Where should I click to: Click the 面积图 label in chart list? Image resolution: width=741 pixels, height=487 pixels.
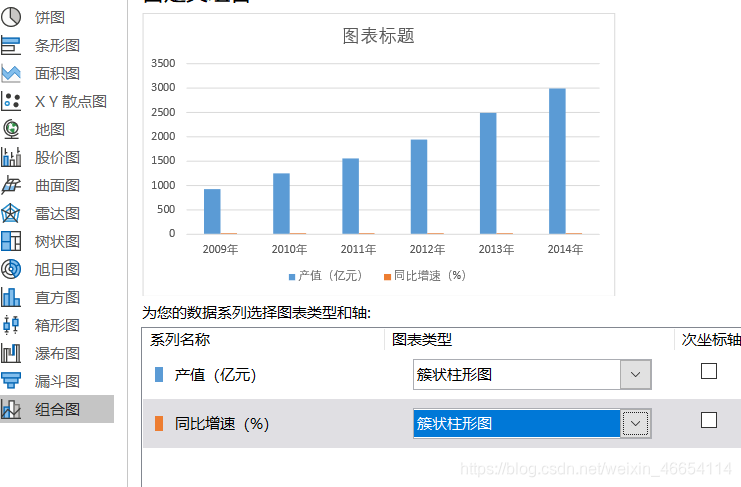(57, 73)
